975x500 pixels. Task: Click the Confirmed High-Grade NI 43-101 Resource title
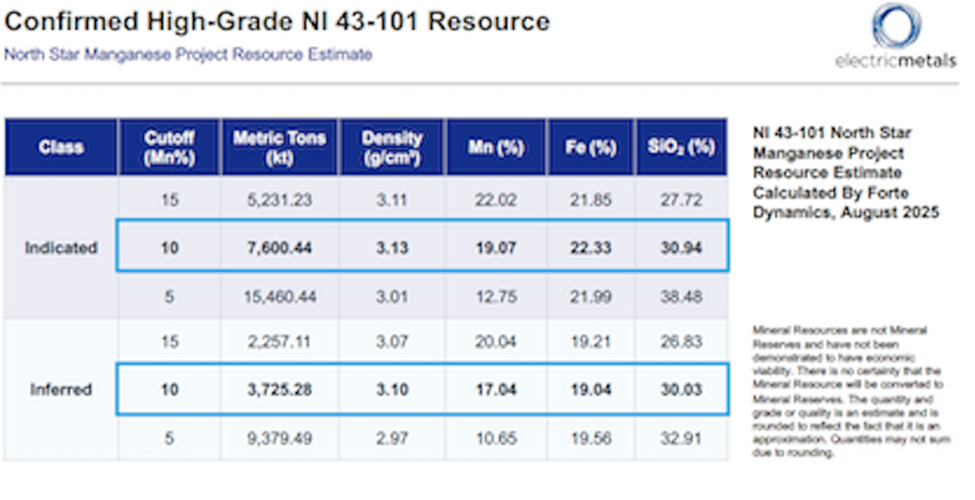277,21
